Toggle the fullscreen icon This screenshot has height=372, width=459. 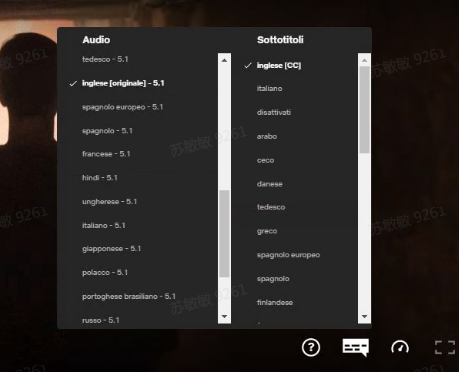tap(445, 347)
